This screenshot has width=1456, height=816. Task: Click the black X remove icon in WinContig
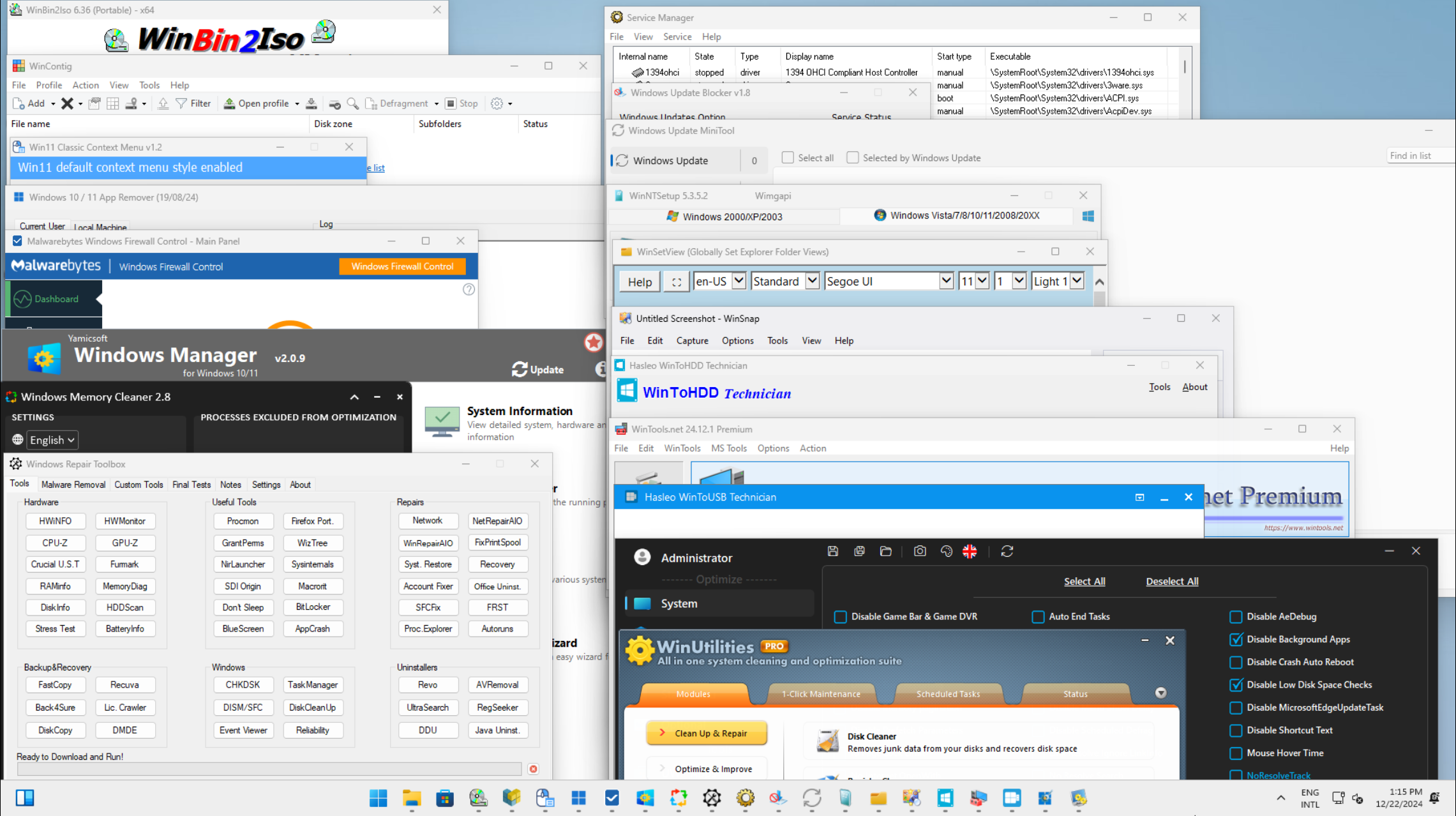(x=67, y=103)
